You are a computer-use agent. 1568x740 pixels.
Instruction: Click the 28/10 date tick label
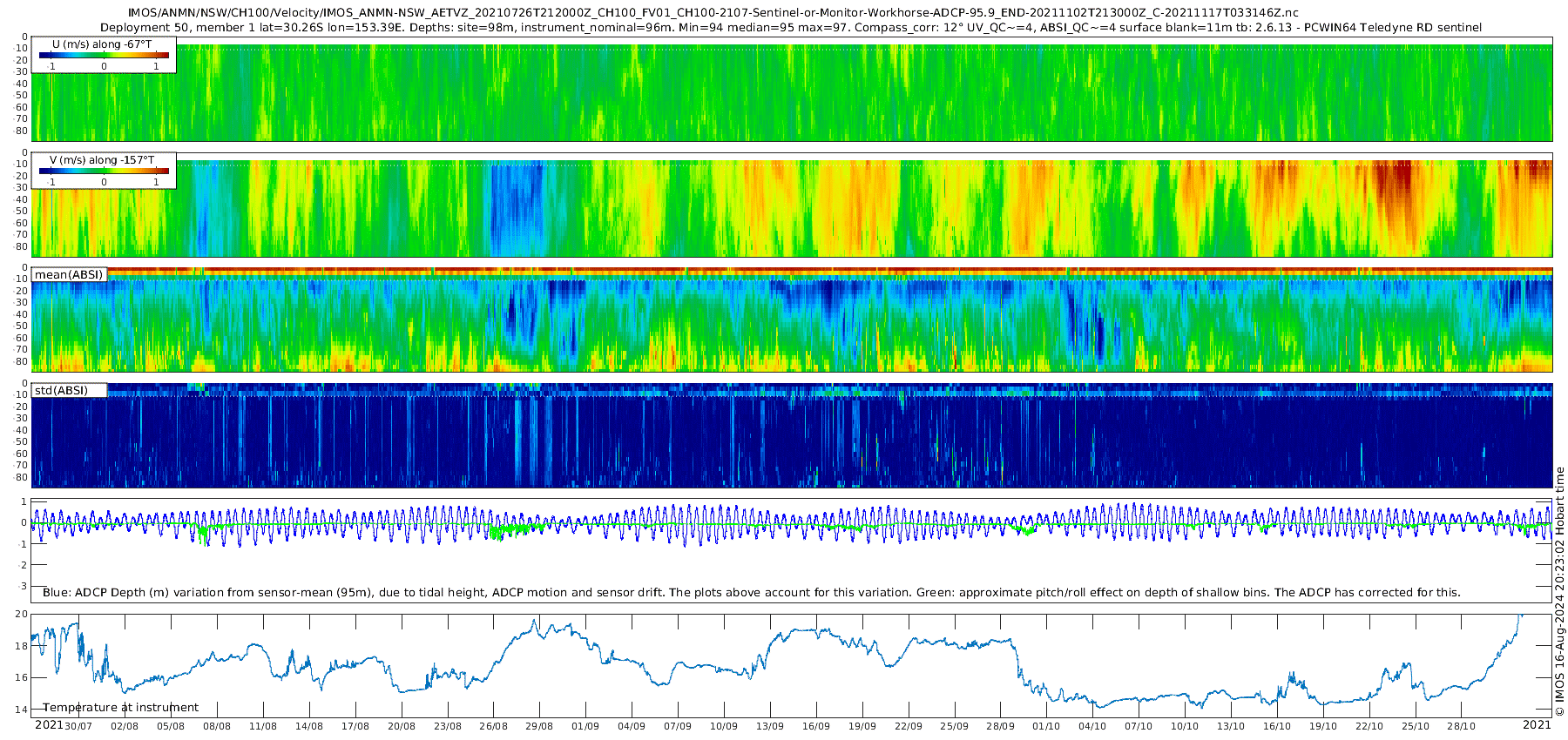click(1461, 726)
